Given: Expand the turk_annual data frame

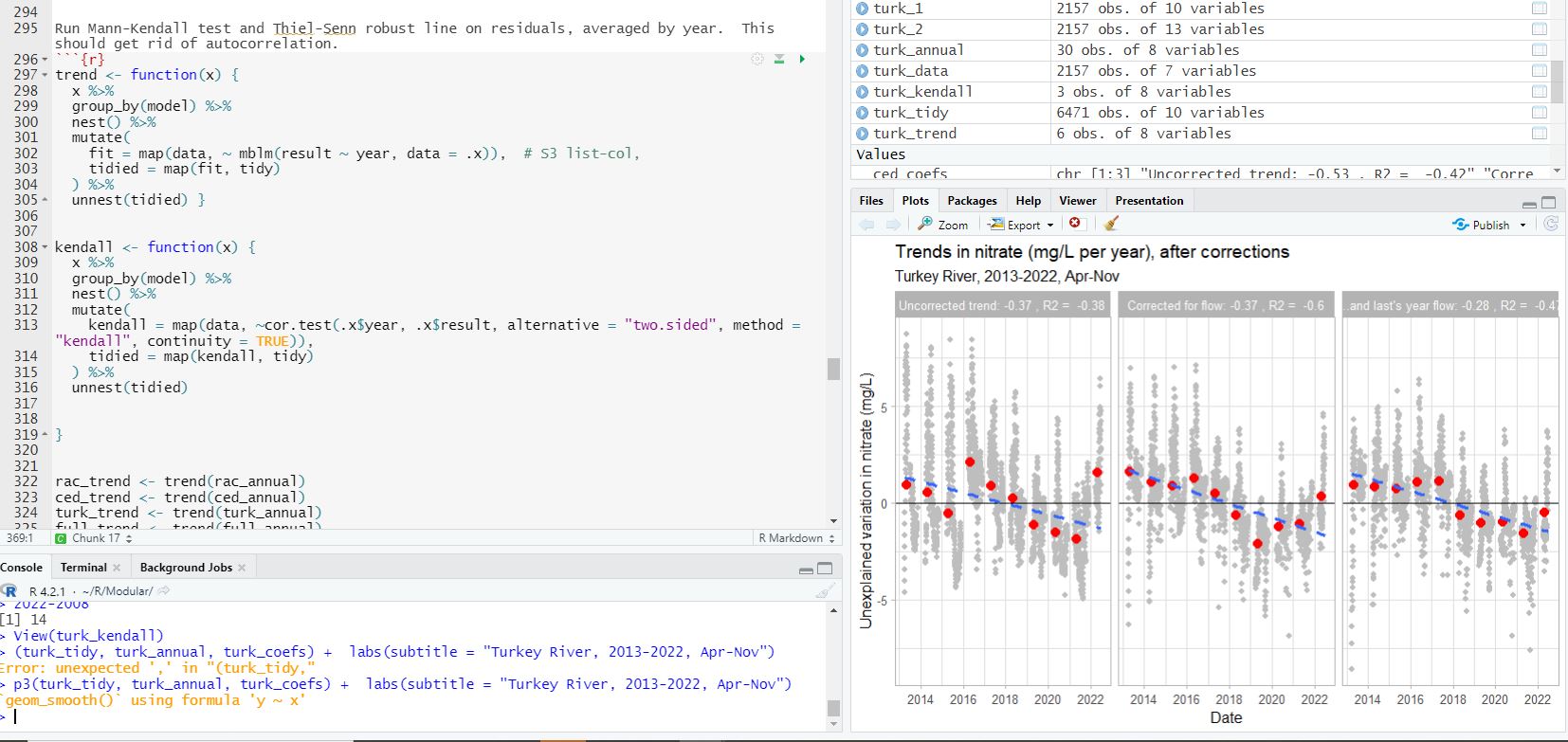Looking at the screenshot, I should click(862, 50).
